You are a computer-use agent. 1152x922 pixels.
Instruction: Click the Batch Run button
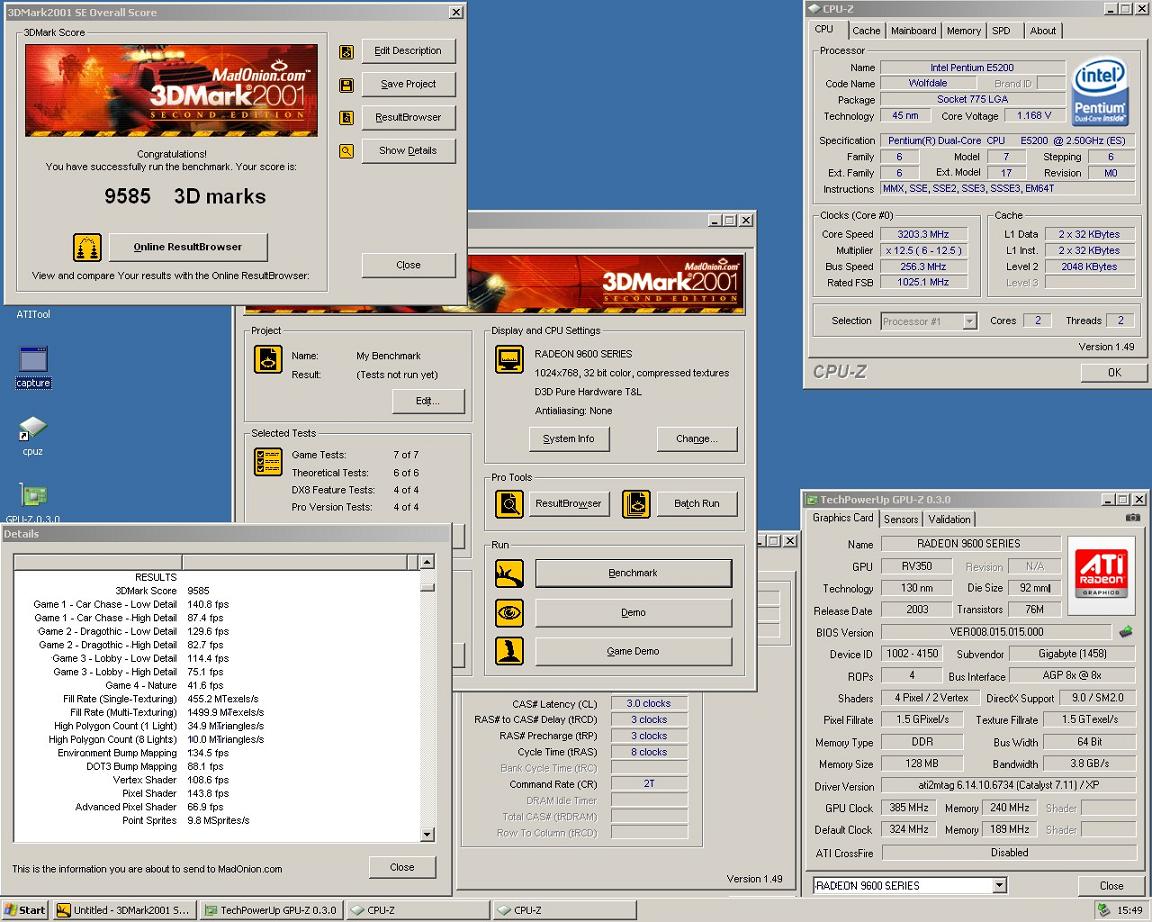coord(696,504)
